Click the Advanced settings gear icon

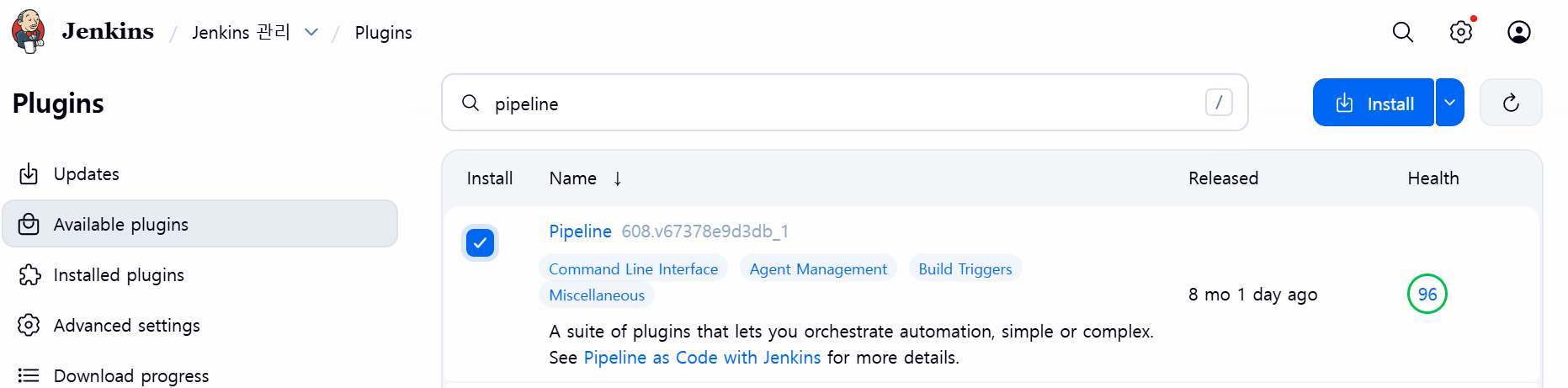click(x=29, y=325)
